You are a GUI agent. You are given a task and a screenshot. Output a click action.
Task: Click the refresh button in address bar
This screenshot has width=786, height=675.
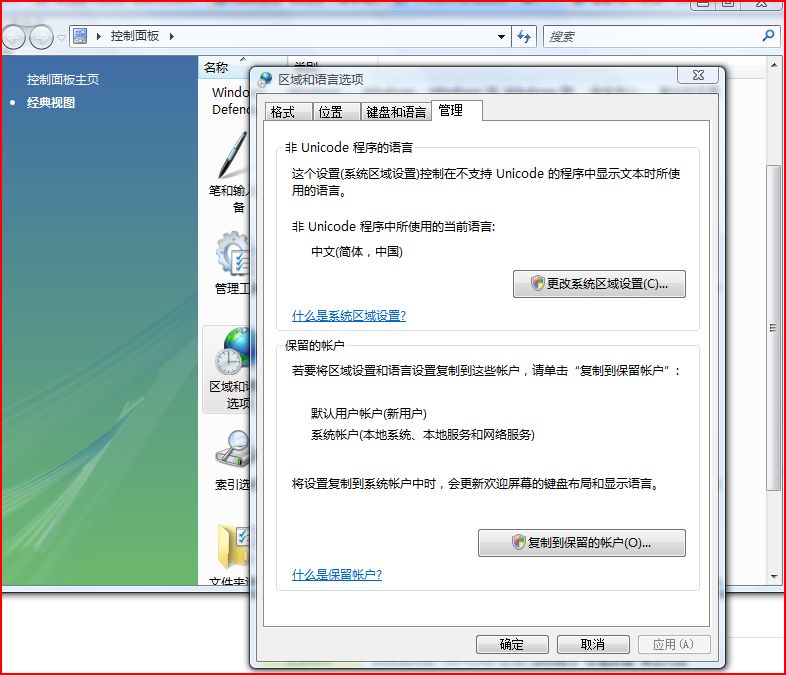(524, 37)
